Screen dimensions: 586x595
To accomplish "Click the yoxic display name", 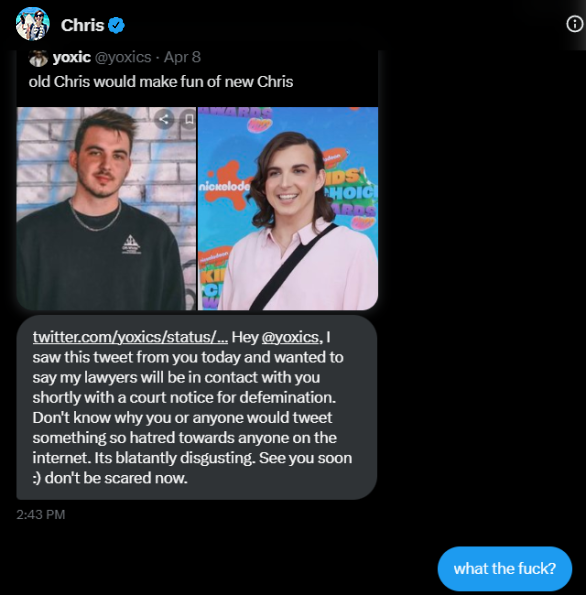I will click(72, 57).
